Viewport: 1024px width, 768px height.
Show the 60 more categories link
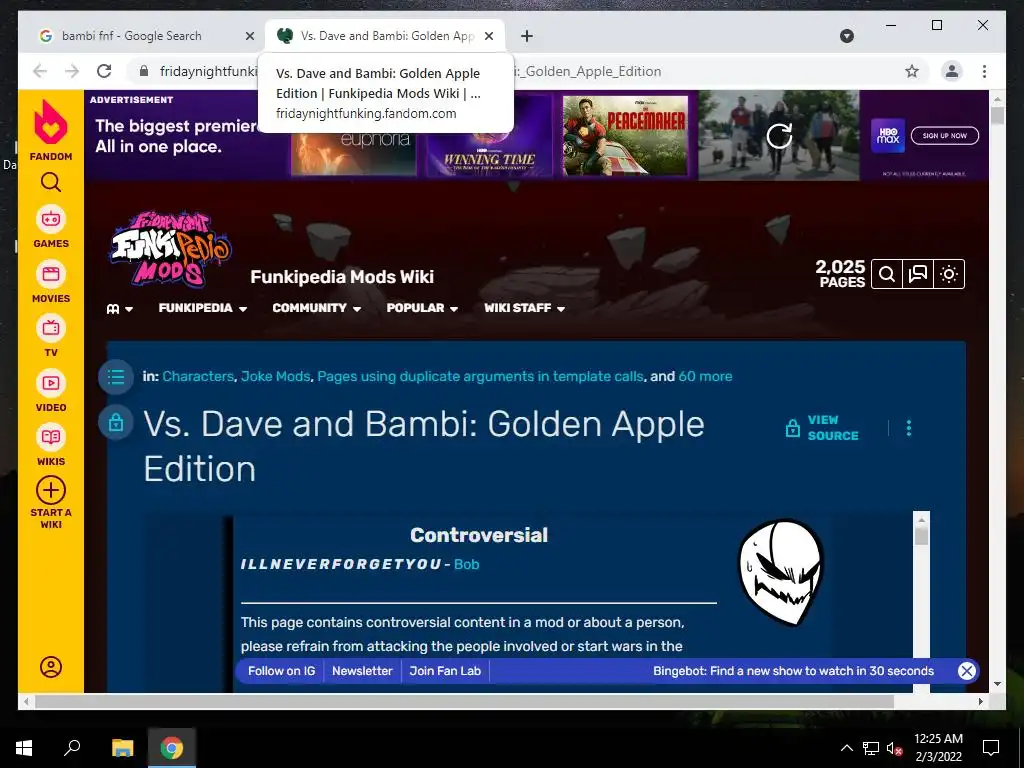(705, 376)
